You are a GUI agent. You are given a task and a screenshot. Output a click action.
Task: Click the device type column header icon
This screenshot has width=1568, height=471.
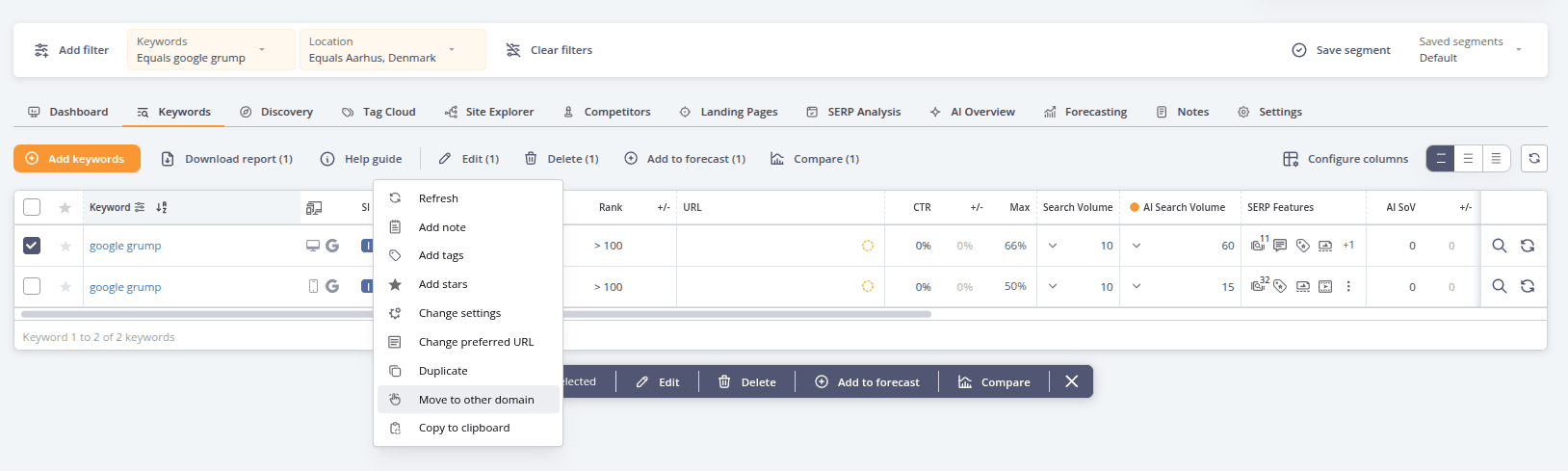[314, 207]
